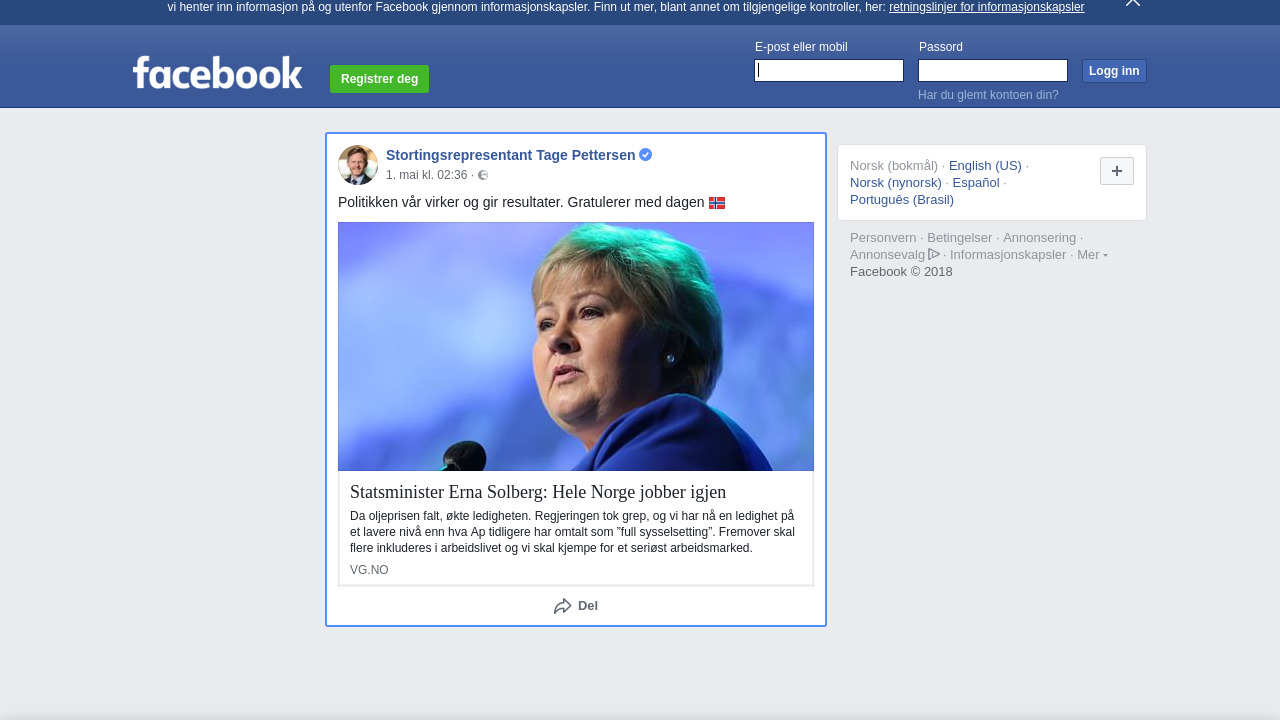1280x720 pixels.
Task: Click the Facebook logo
Action: tap(217, 73)
